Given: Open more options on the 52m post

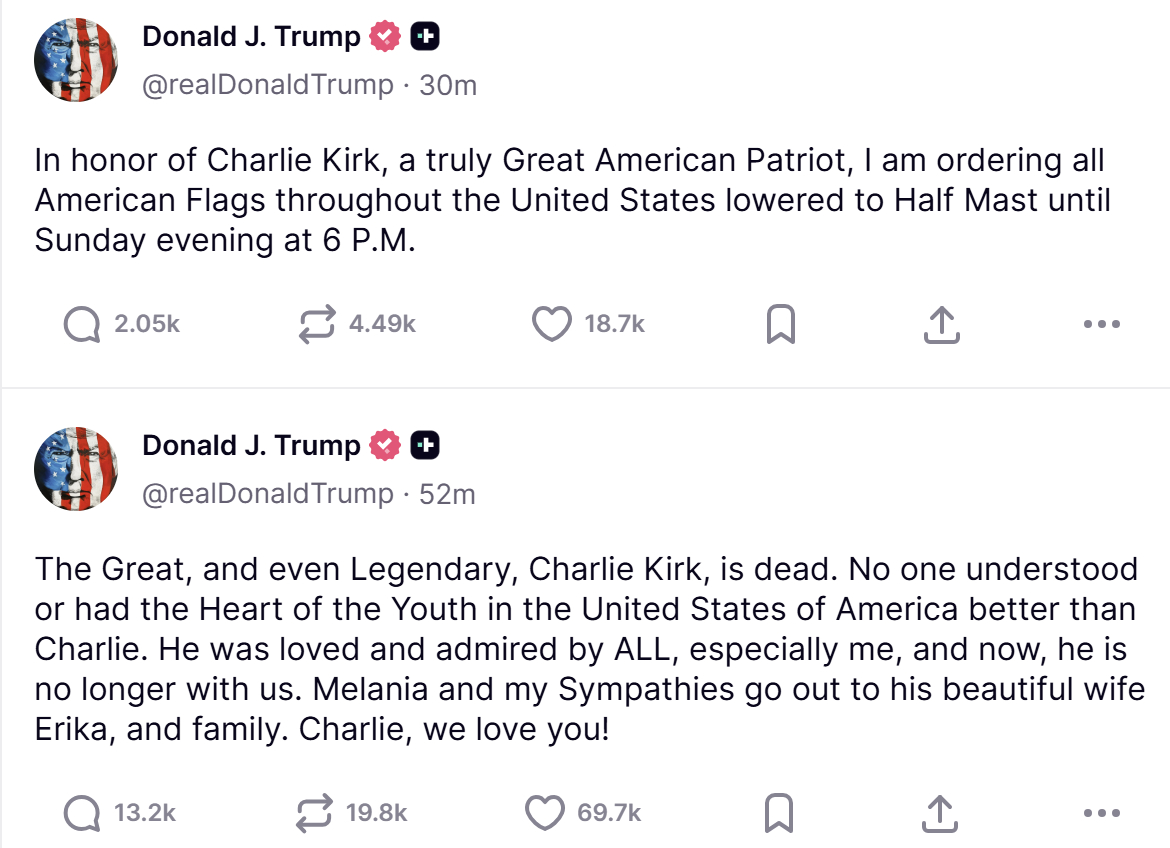Looking at the screenshot, I should coord(1101,814).
